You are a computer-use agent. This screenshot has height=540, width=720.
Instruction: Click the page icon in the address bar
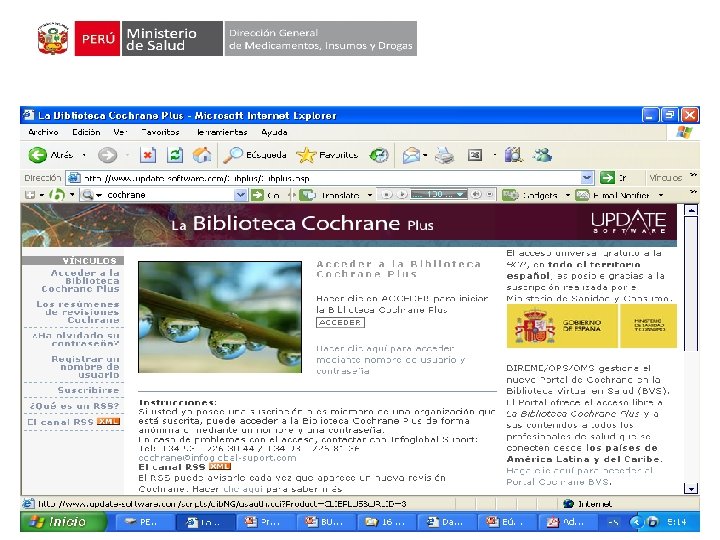[74, 178]
